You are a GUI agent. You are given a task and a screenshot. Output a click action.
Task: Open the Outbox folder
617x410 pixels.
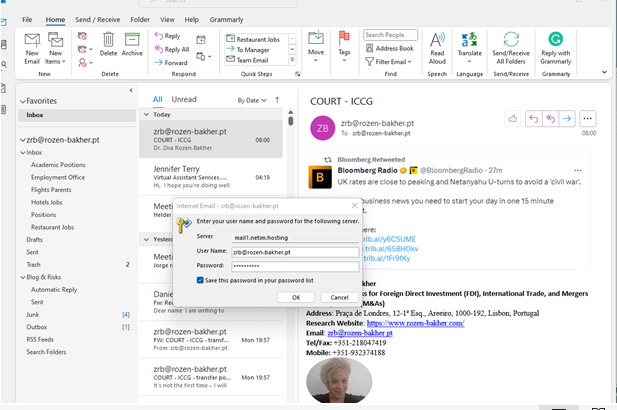click(37, 327)
